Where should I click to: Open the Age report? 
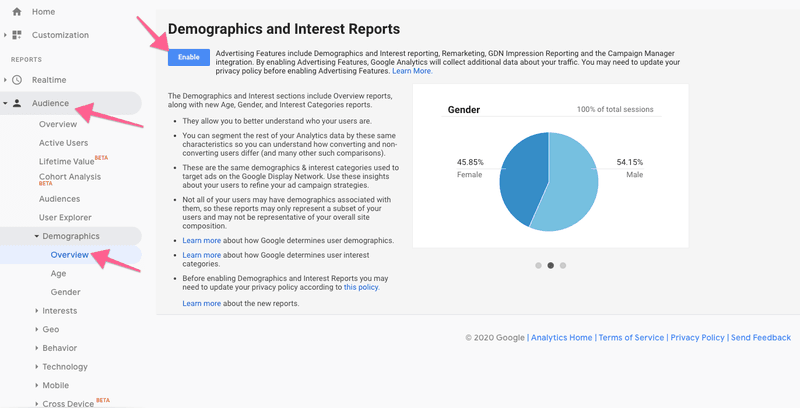coord(58,274)
